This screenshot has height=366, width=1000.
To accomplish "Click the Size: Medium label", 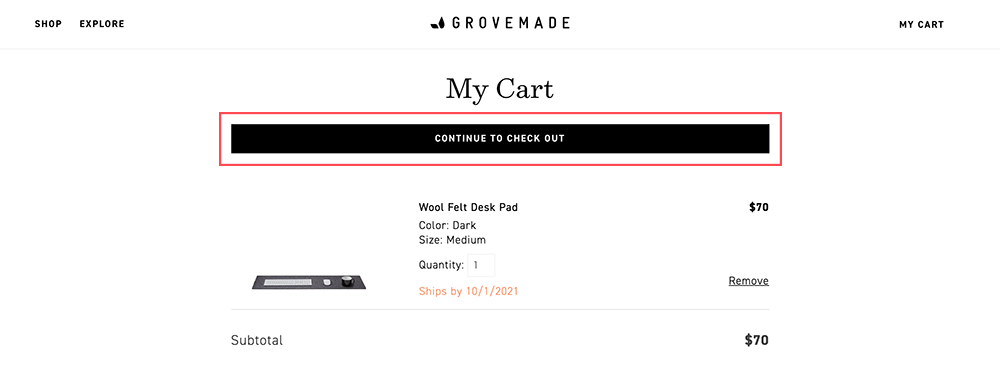I will tap(452, 240).
